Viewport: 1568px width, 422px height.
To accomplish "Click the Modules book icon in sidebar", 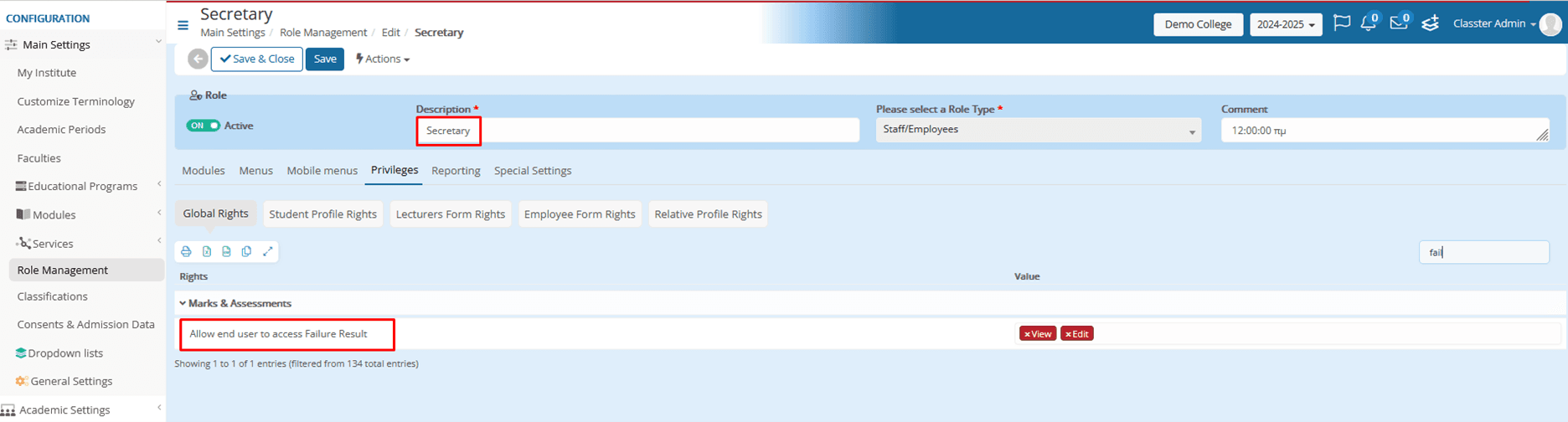I will (x=23, y=214).
